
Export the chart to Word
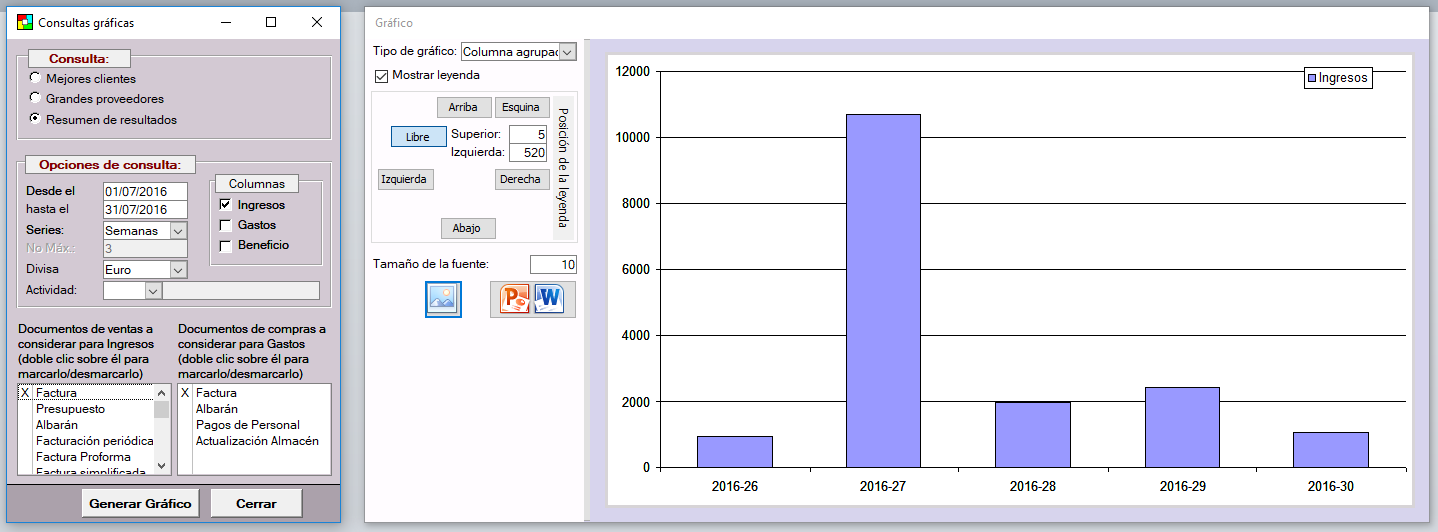point(551,299)
